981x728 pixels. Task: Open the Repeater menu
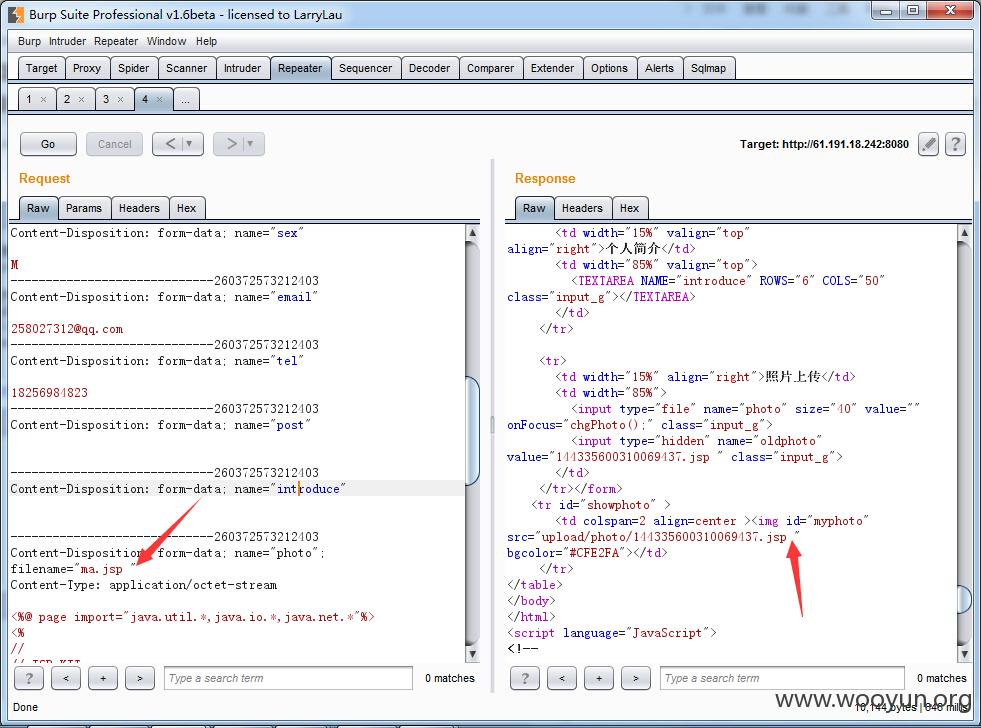pyautogui.click(x=116, y=41)
